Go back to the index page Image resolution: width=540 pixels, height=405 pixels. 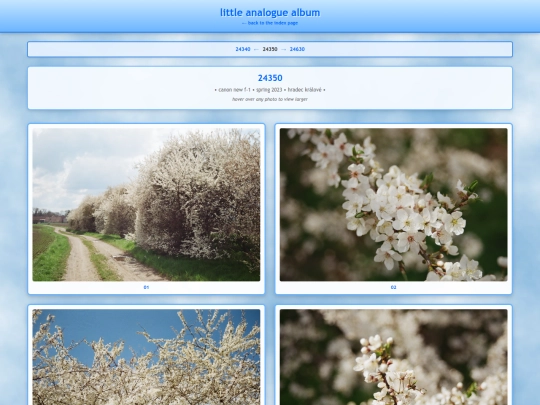(x=270, y=23)
